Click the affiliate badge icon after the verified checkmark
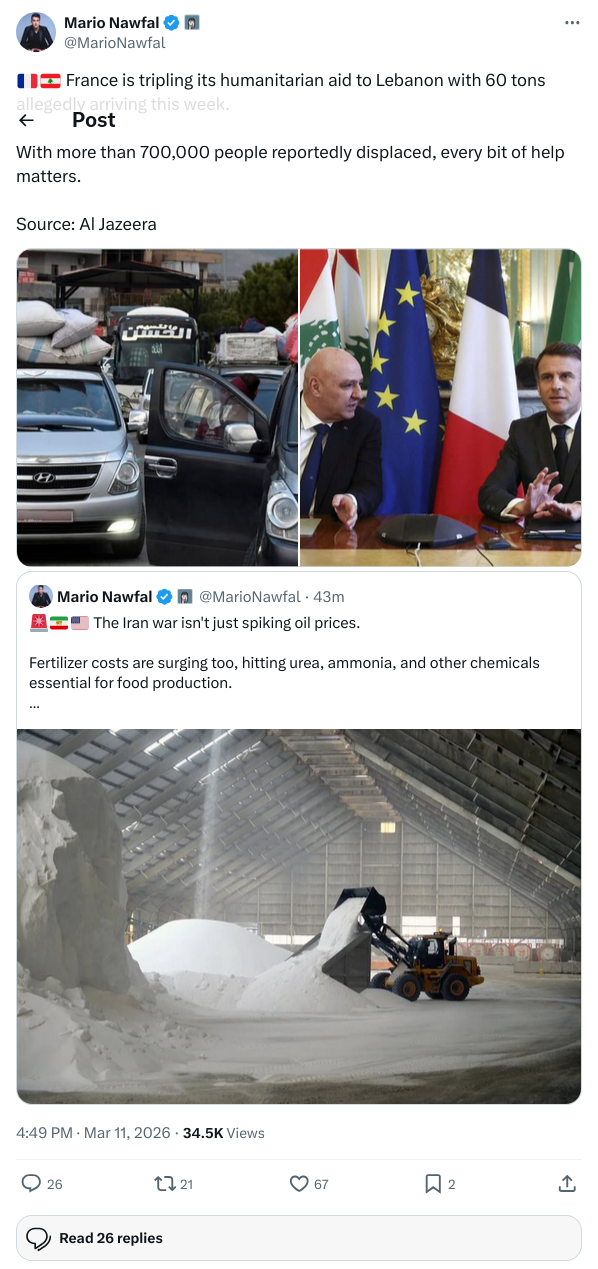The image size is (598, 1269). pos(192,22)
